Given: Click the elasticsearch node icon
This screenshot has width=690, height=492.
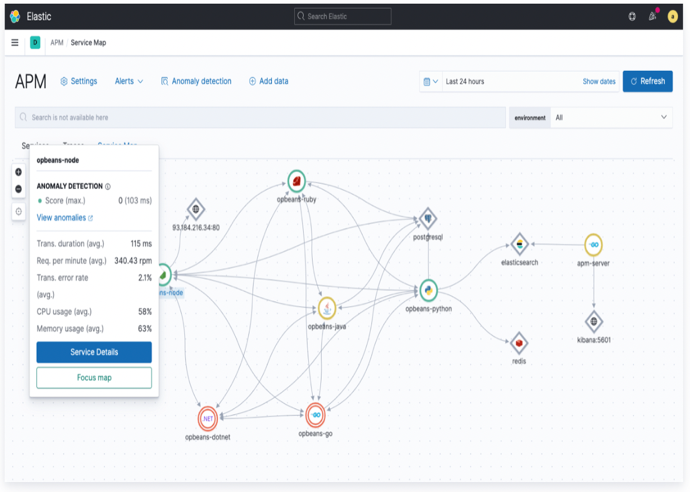Looking at the screenshot, I should 519,244.
